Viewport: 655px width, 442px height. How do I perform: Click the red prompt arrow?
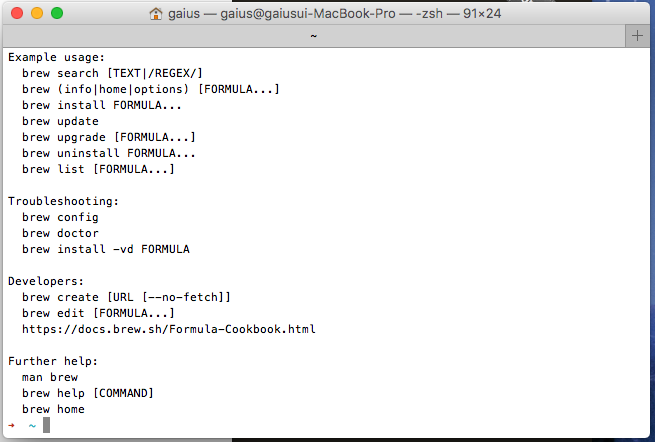(x=11, y=425)
